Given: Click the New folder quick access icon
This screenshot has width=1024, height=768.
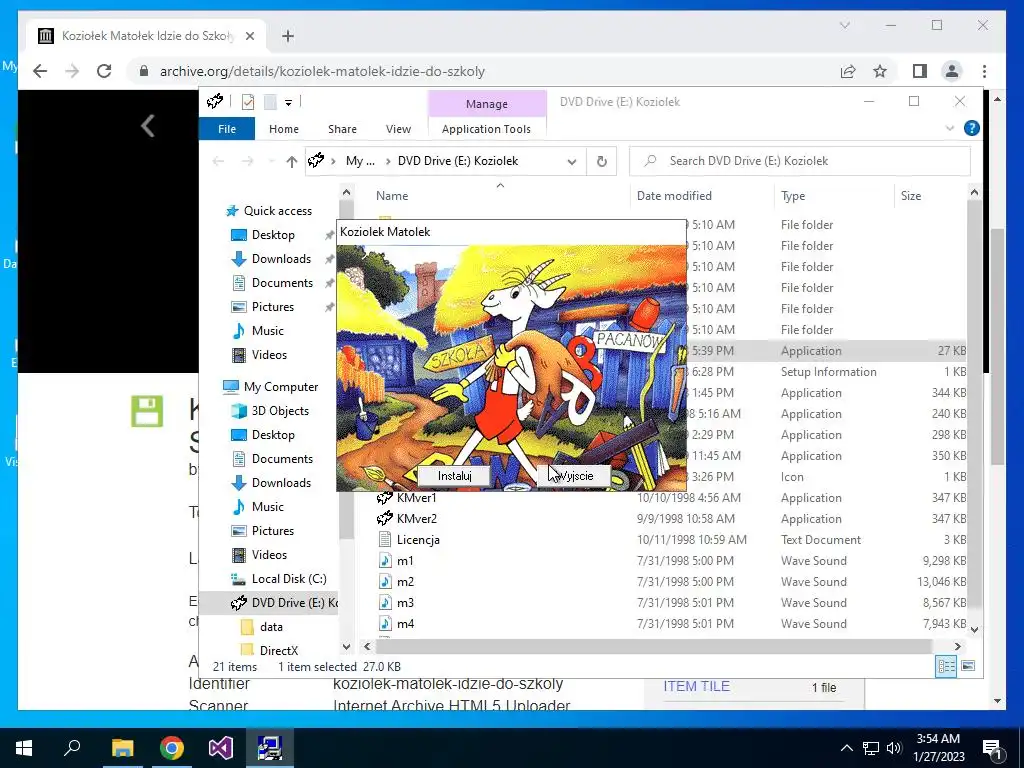Looking at the screenshot, I should 270,101.
